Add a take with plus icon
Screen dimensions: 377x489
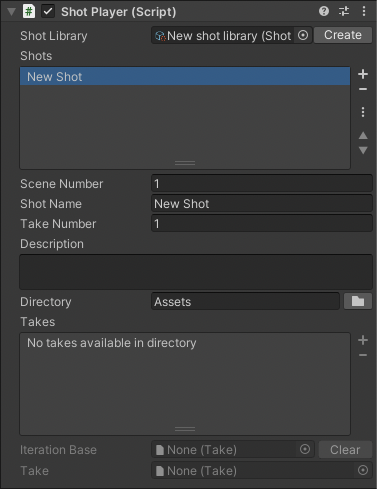pos(363,340)
